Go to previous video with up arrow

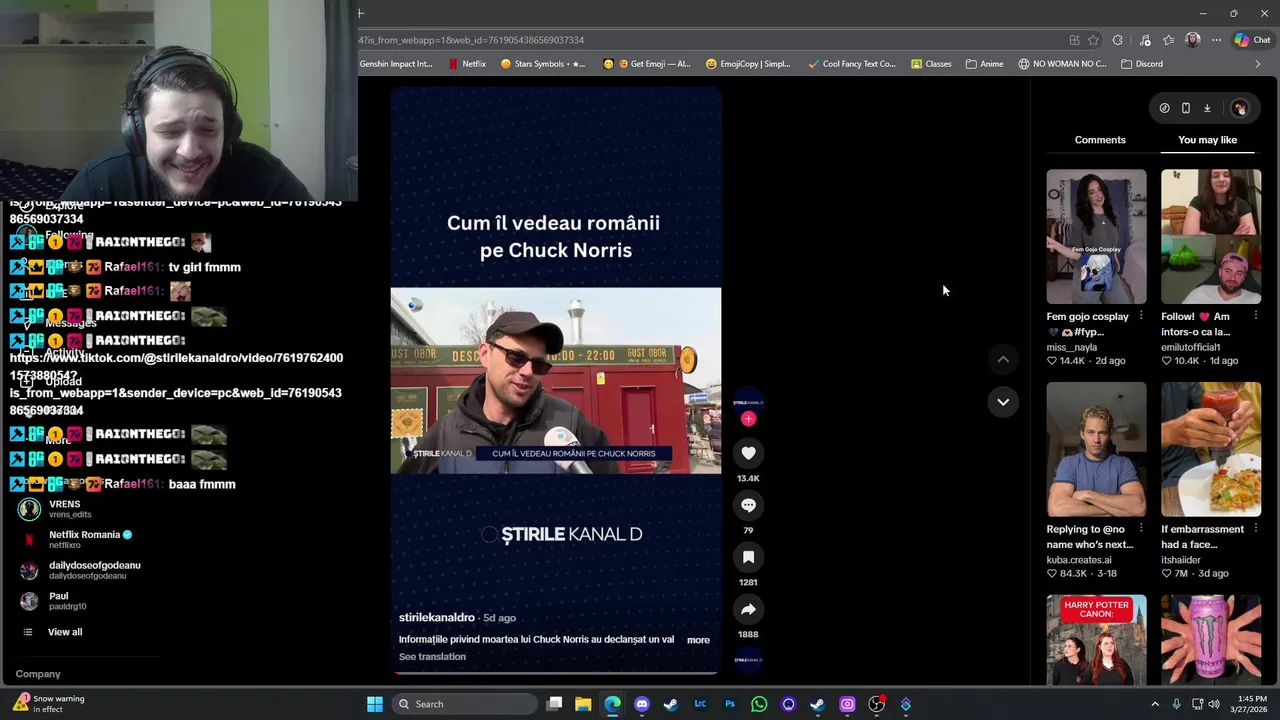(1003, 359)
